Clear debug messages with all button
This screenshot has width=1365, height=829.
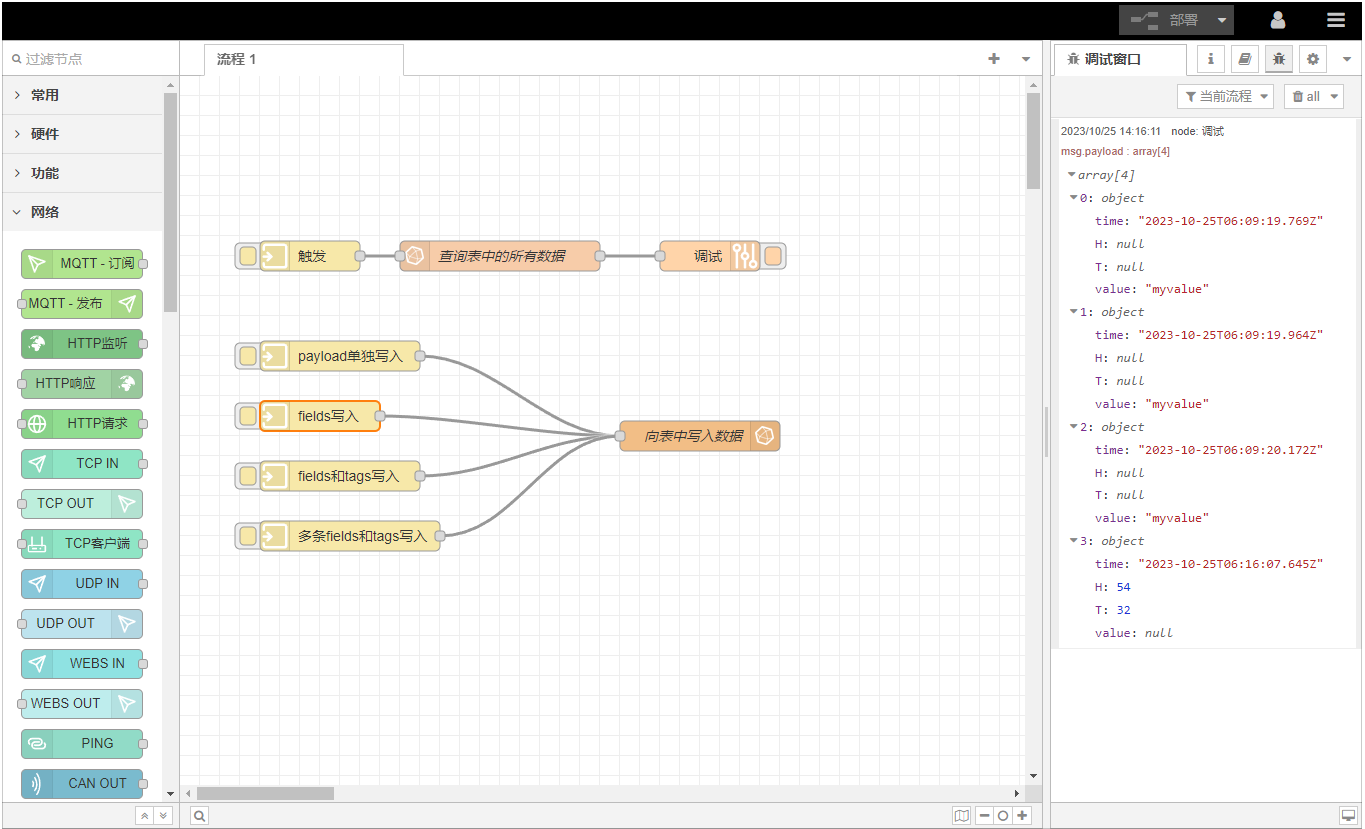(x=1313, y=96)
